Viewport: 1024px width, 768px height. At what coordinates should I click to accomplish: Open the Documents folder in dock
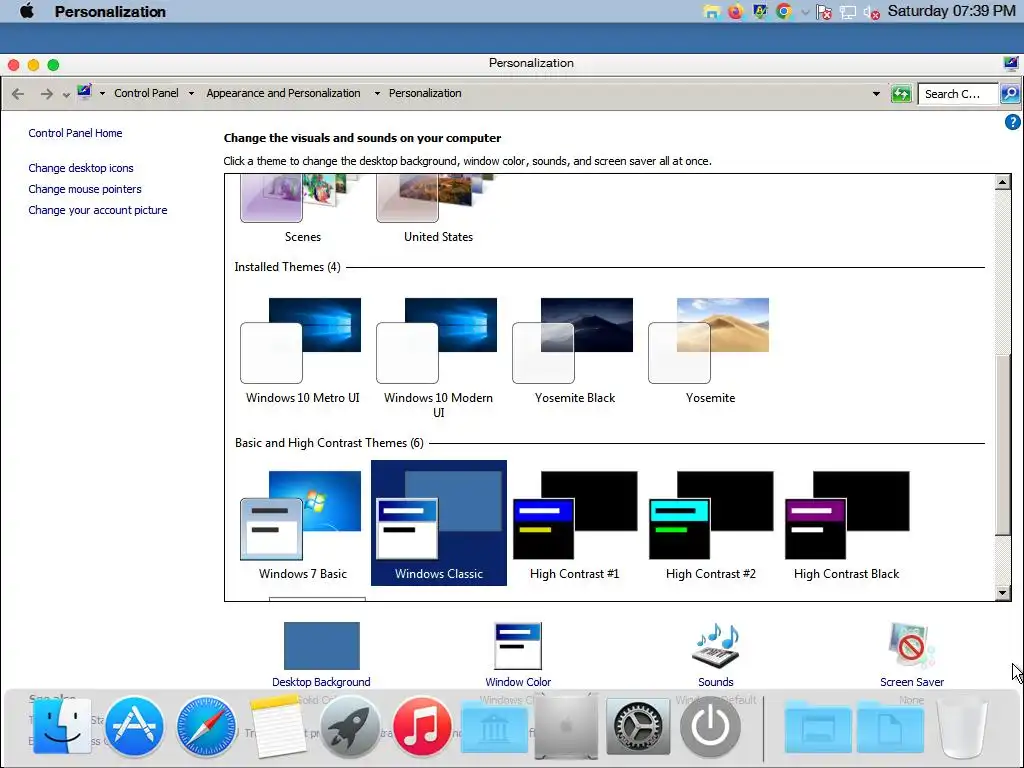pos(890,728)
